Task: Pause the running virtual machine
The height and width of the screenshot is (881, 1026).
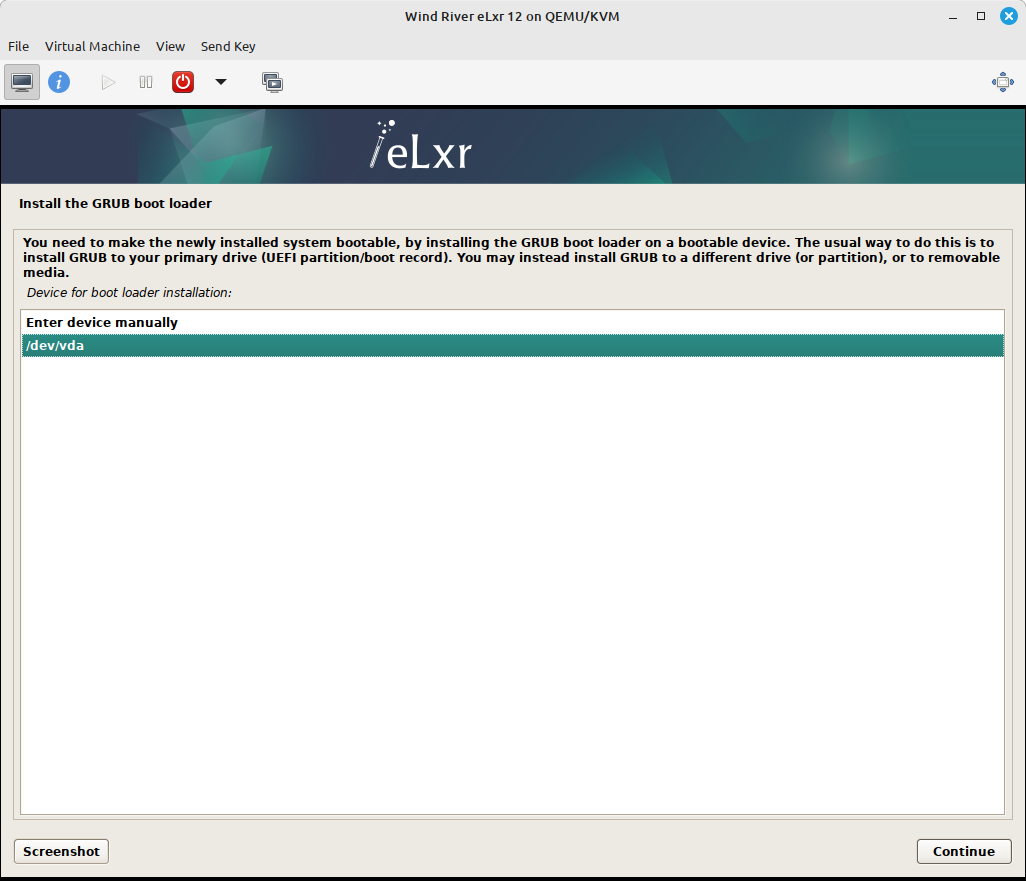Action: (x=145, y=81)
